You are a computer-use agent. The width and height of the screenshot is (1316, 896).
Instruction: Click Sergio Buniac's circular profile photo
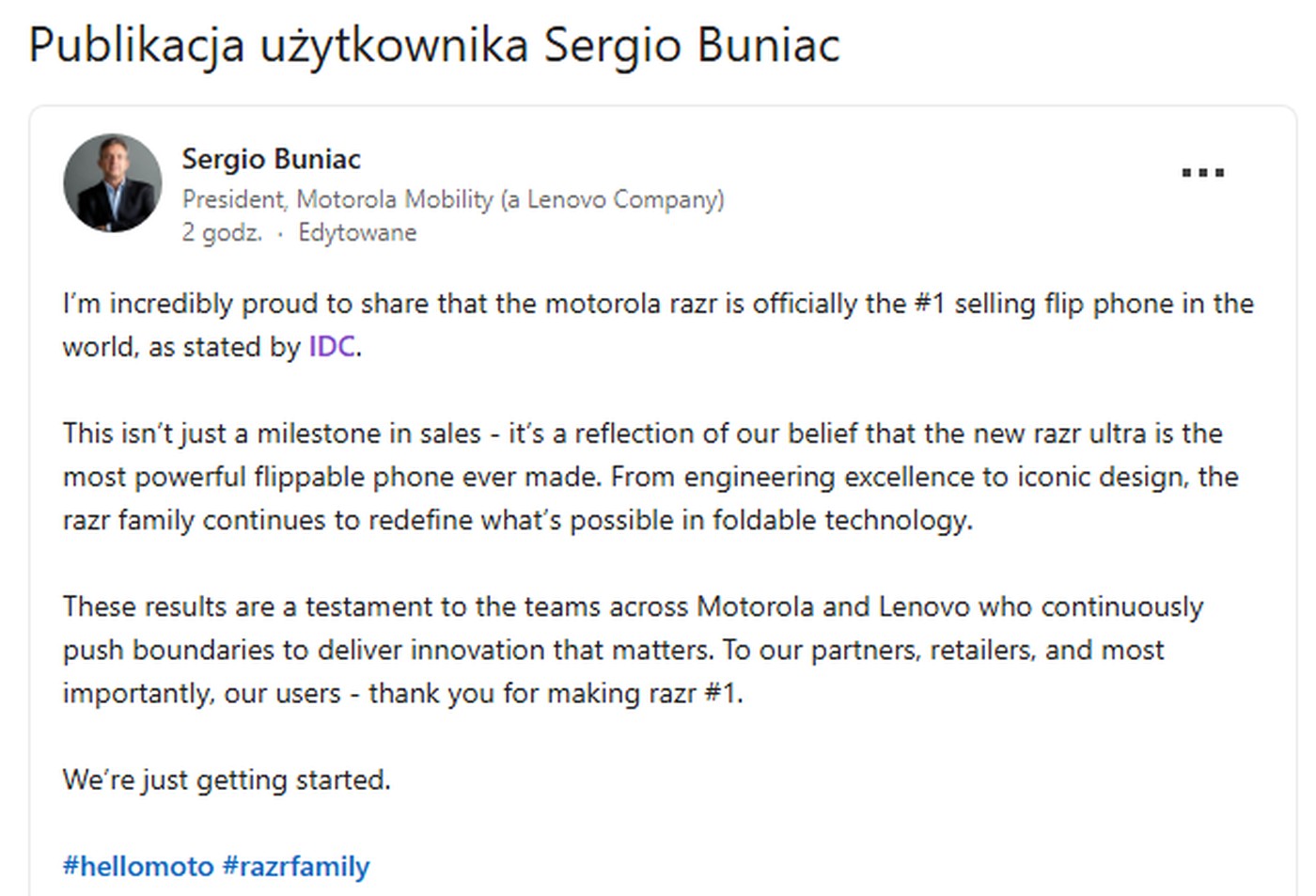click(x=113, y=184)
